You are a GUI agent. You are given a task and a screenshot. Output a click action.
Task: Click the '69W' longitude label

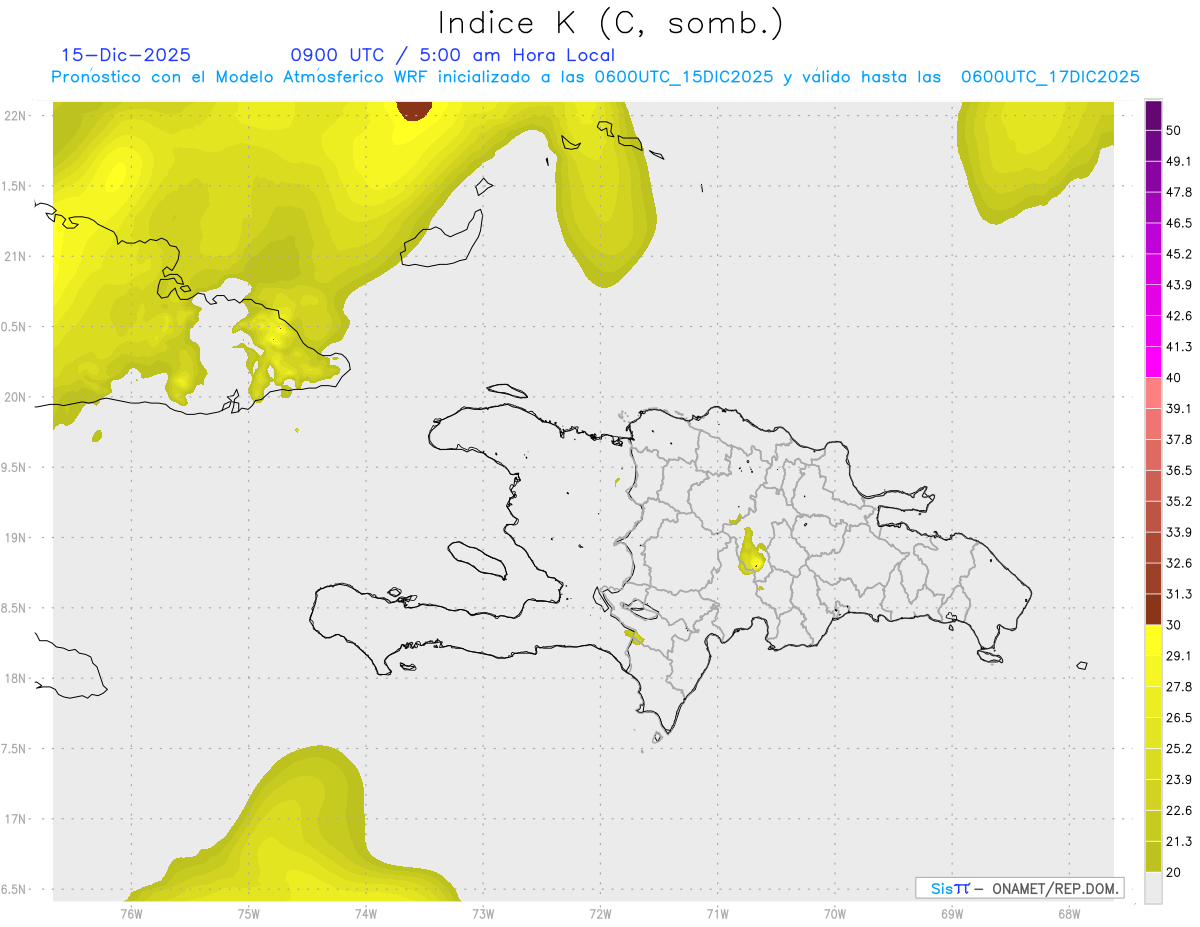coord(952,914)
